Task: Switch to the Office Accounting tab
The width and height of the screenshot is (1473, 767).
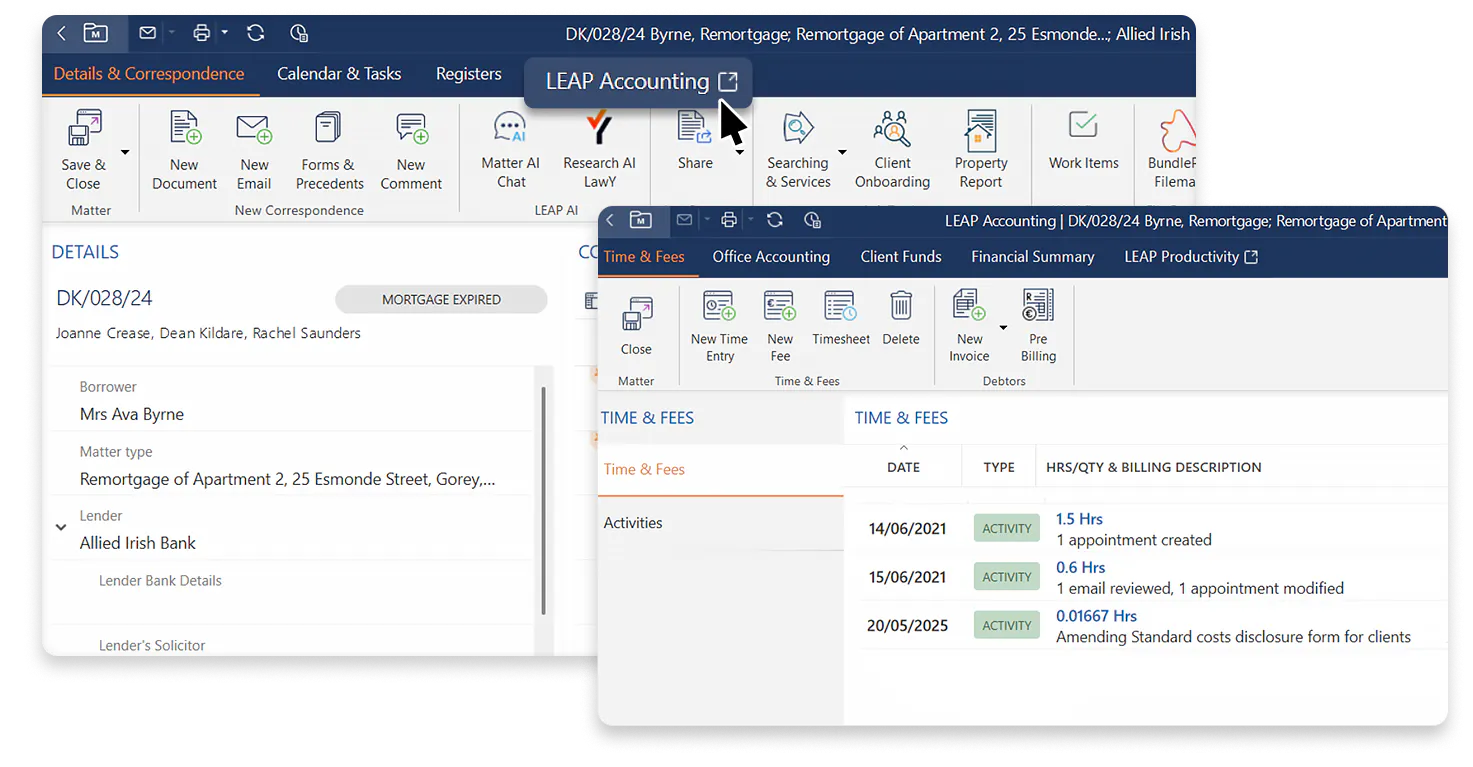Action: coord(771,256)
